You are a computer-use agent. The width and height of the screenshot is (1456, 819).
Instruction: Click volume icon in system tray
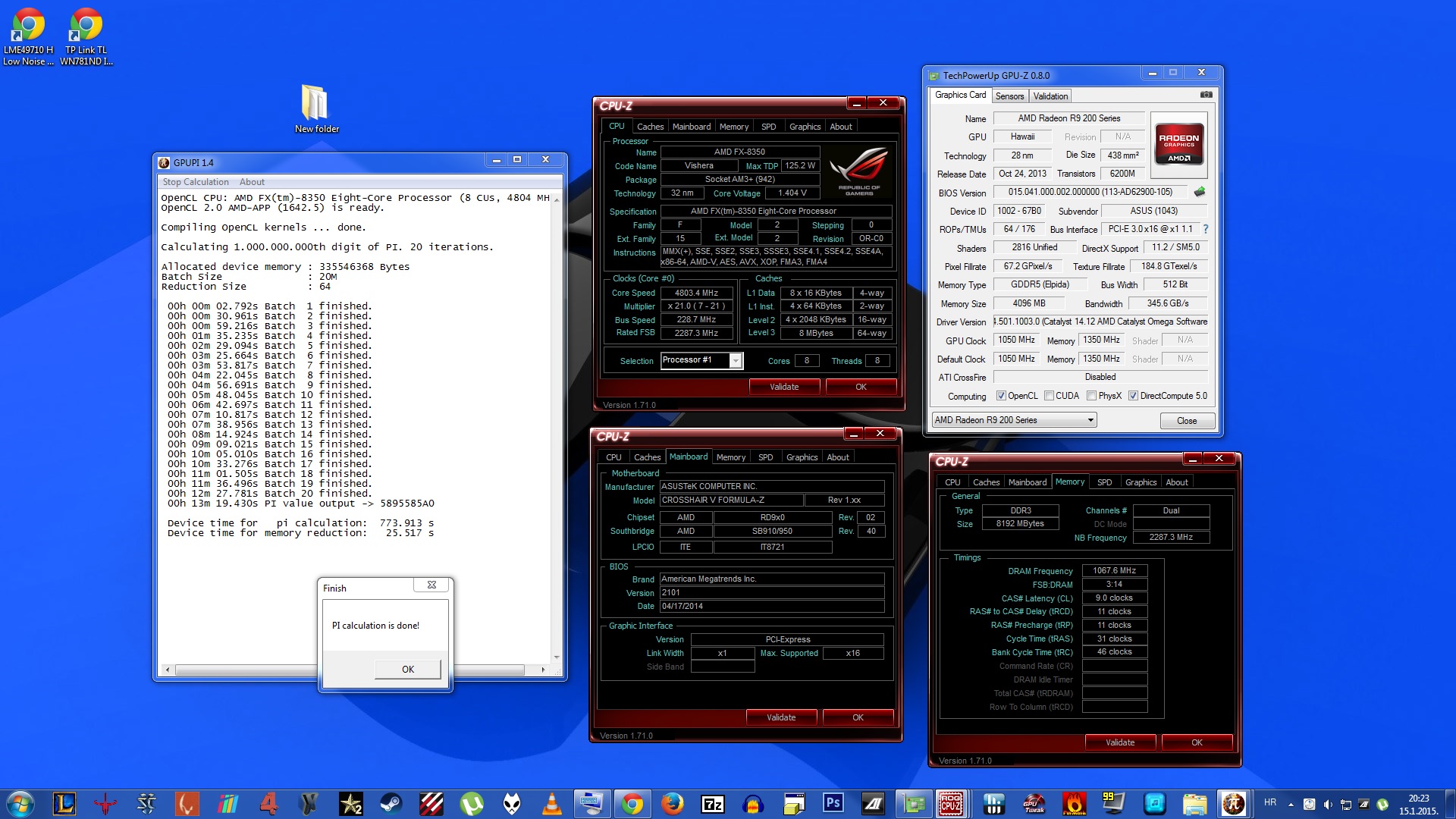tap(1327, 804)
